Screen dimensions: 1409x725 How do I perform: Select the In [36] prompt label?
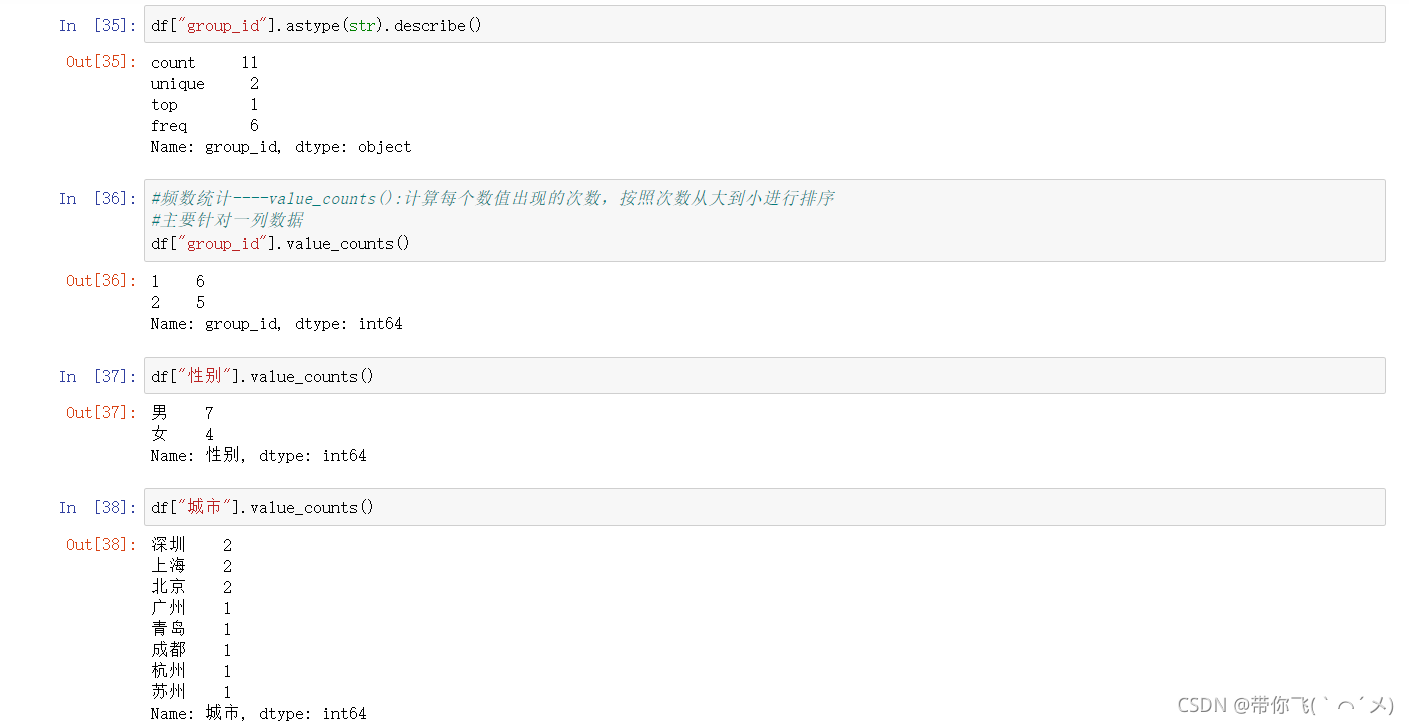97,199
